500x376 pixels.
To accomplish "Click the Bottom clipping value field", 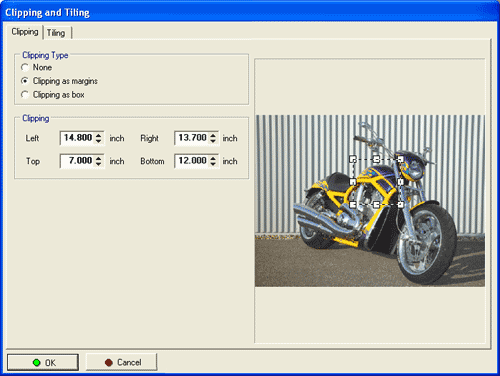I will [x=192, y=161].
